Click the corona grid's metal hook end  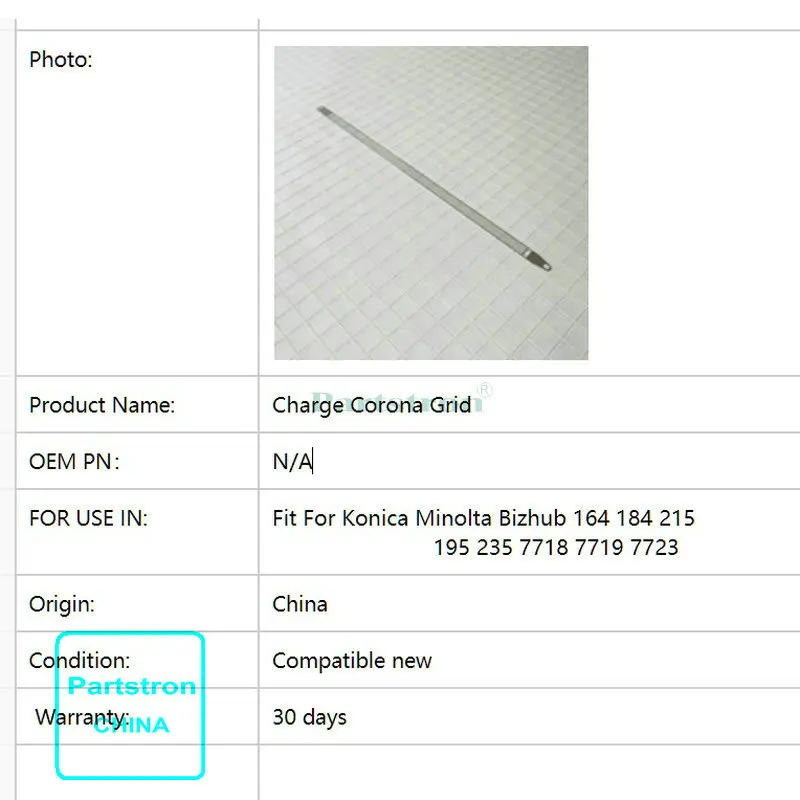tap(539, 260)
